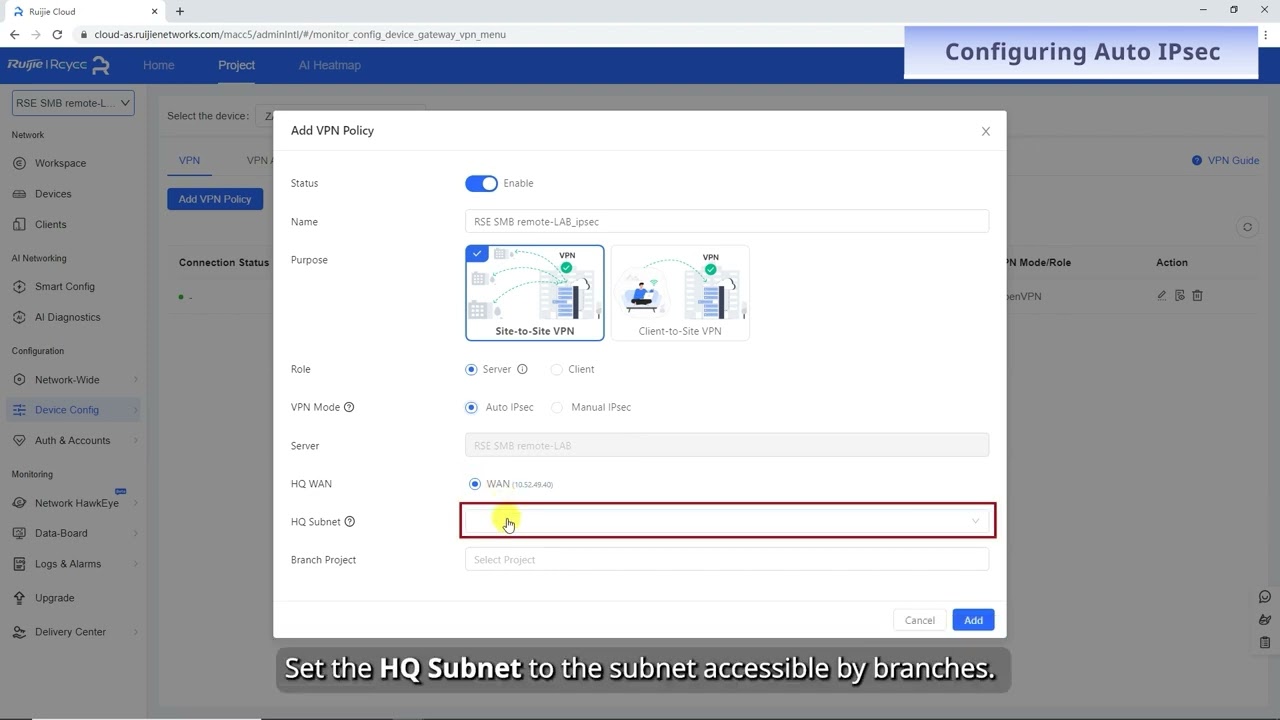
Task: Click the disabled Server field
Action: click(727, 446)
